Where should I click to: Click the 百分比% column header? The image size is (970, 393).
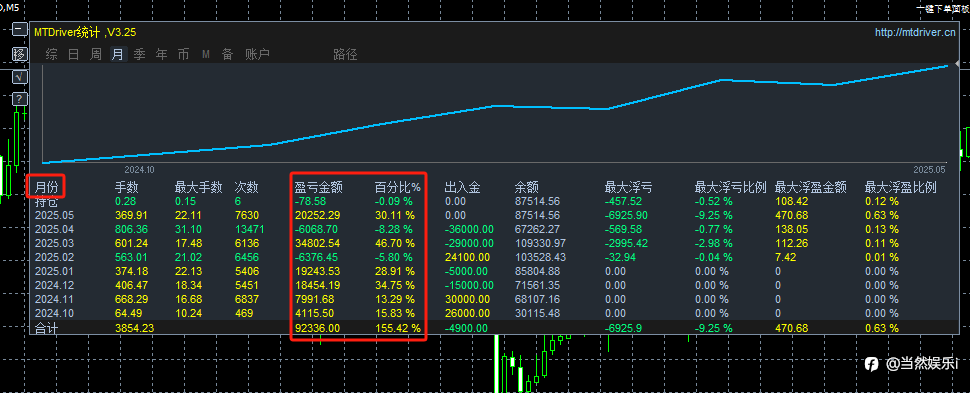(x=398, y=187)
